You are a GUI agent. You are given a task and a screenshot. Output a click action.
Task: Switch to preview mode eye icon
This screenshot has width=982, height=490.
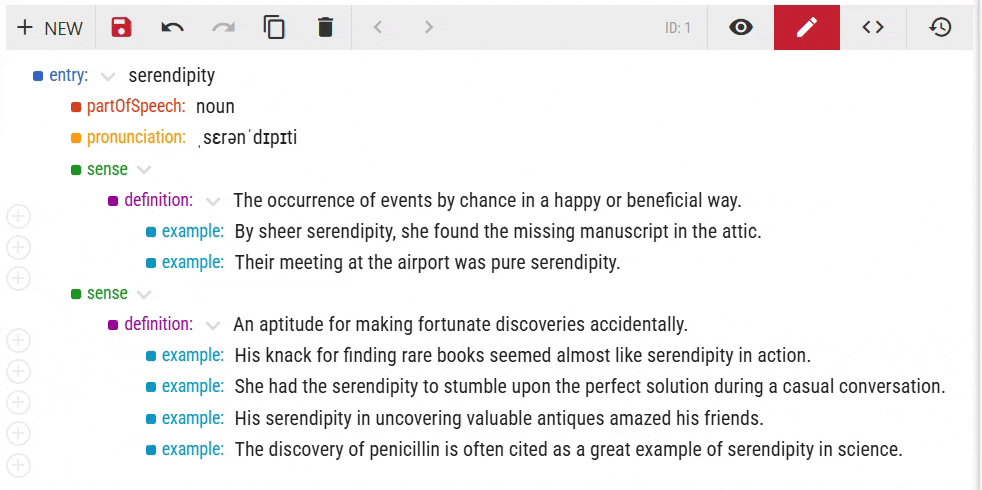coord(741,27)
